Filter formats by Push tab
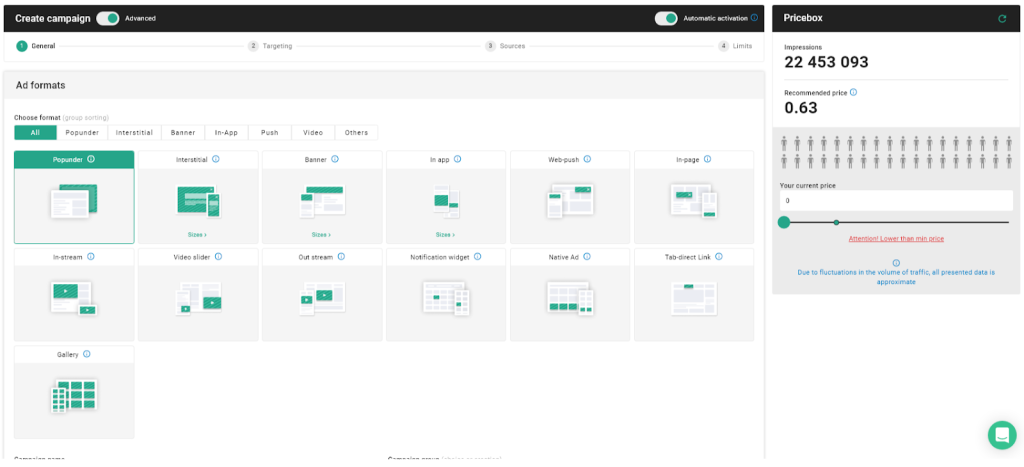Image resolution: width=1024 pixels, height=467 pixels. (x=270, y=132)
